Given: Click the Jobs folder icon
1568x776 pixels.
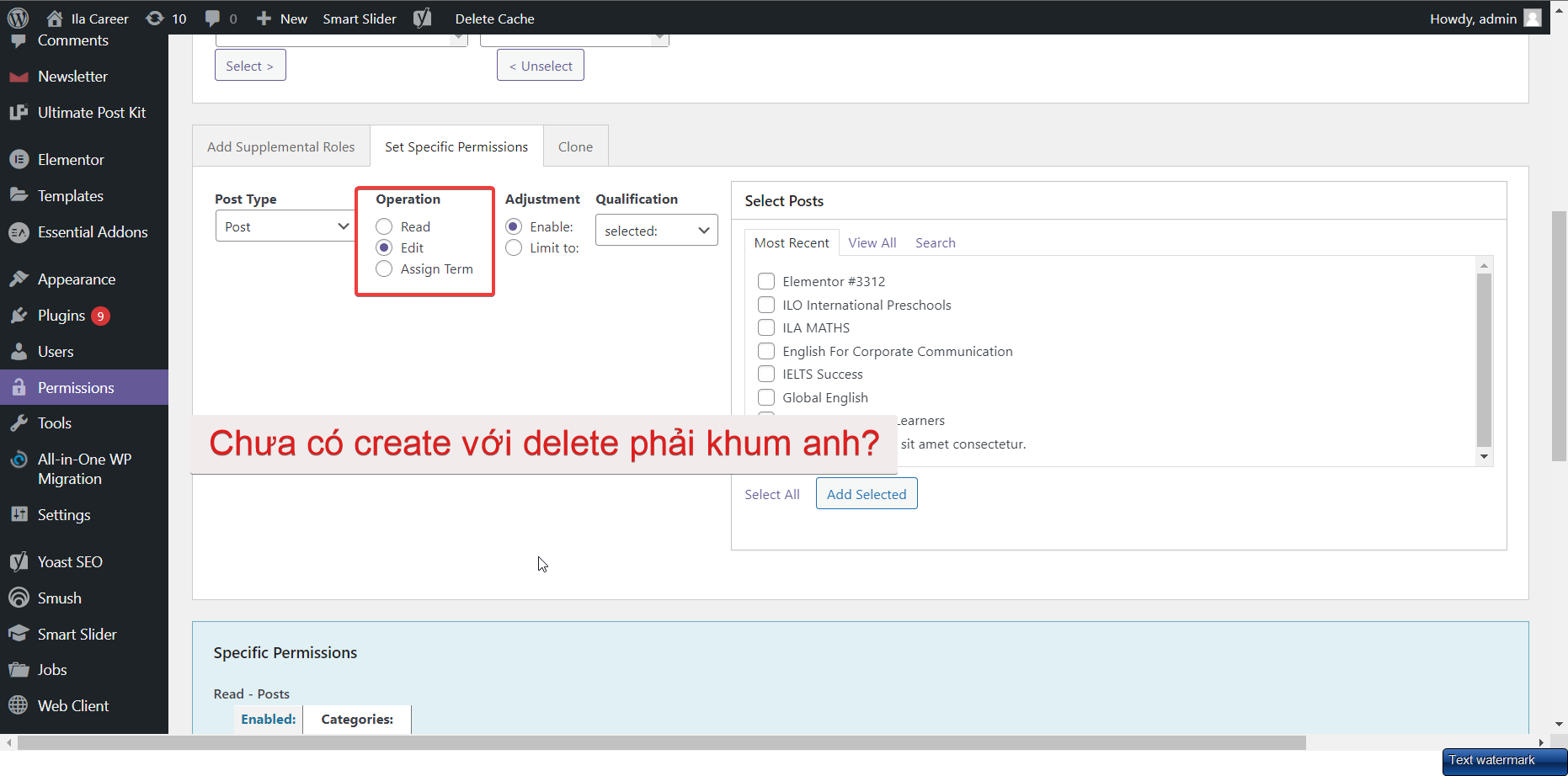Looking at the screenshot, I should click(19, 670).
